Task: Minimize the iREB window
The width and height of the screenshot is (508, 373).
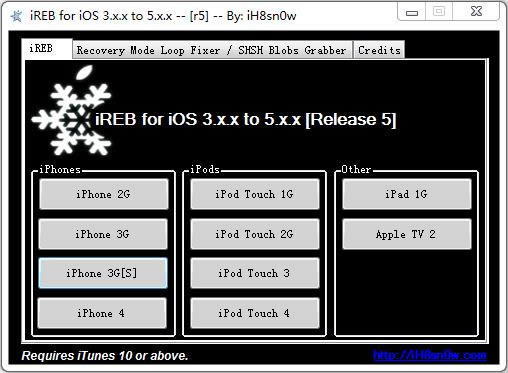Action: pos(412,13)
